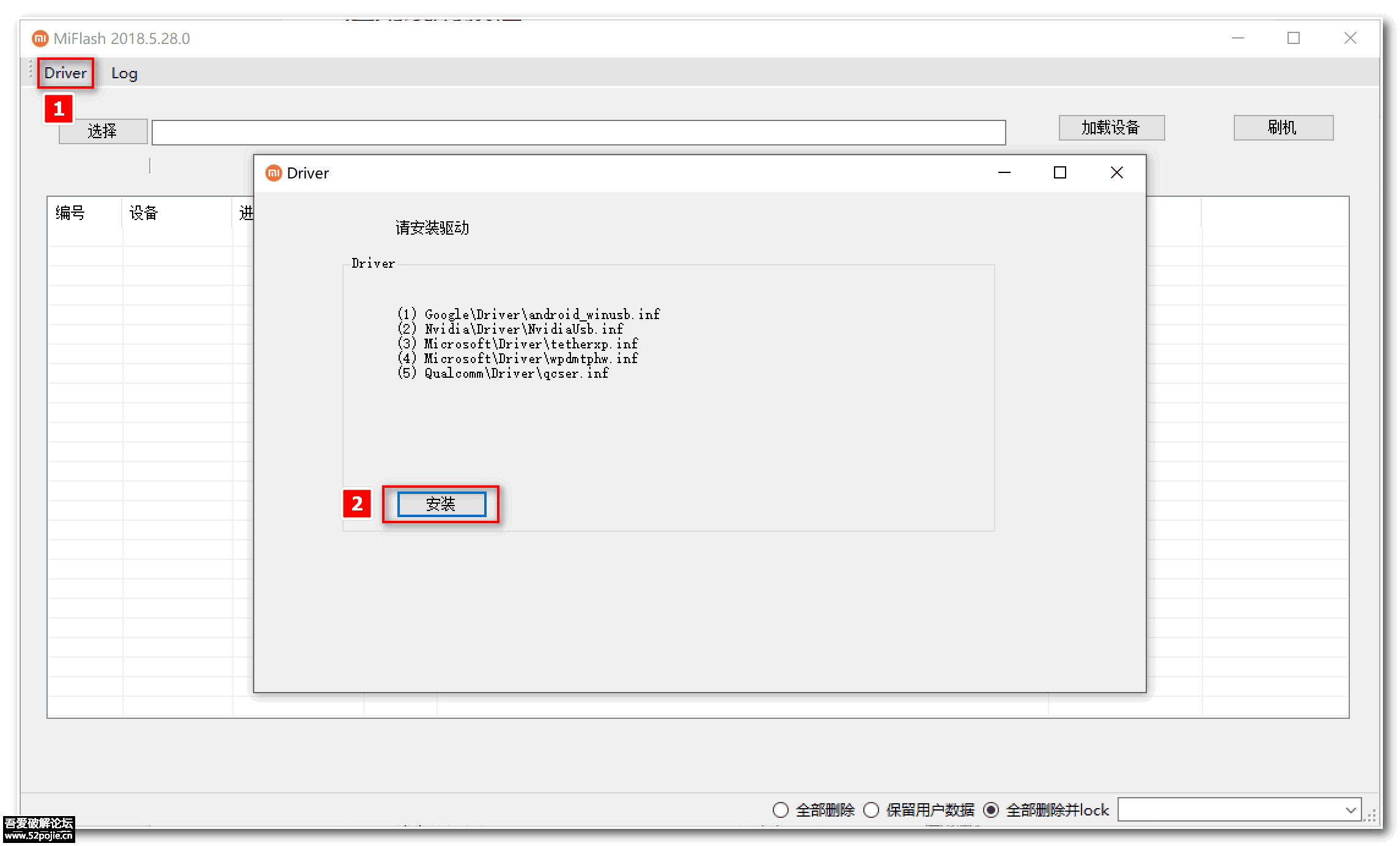
Task: Open the Driver menu
Action: coord(65,73)
